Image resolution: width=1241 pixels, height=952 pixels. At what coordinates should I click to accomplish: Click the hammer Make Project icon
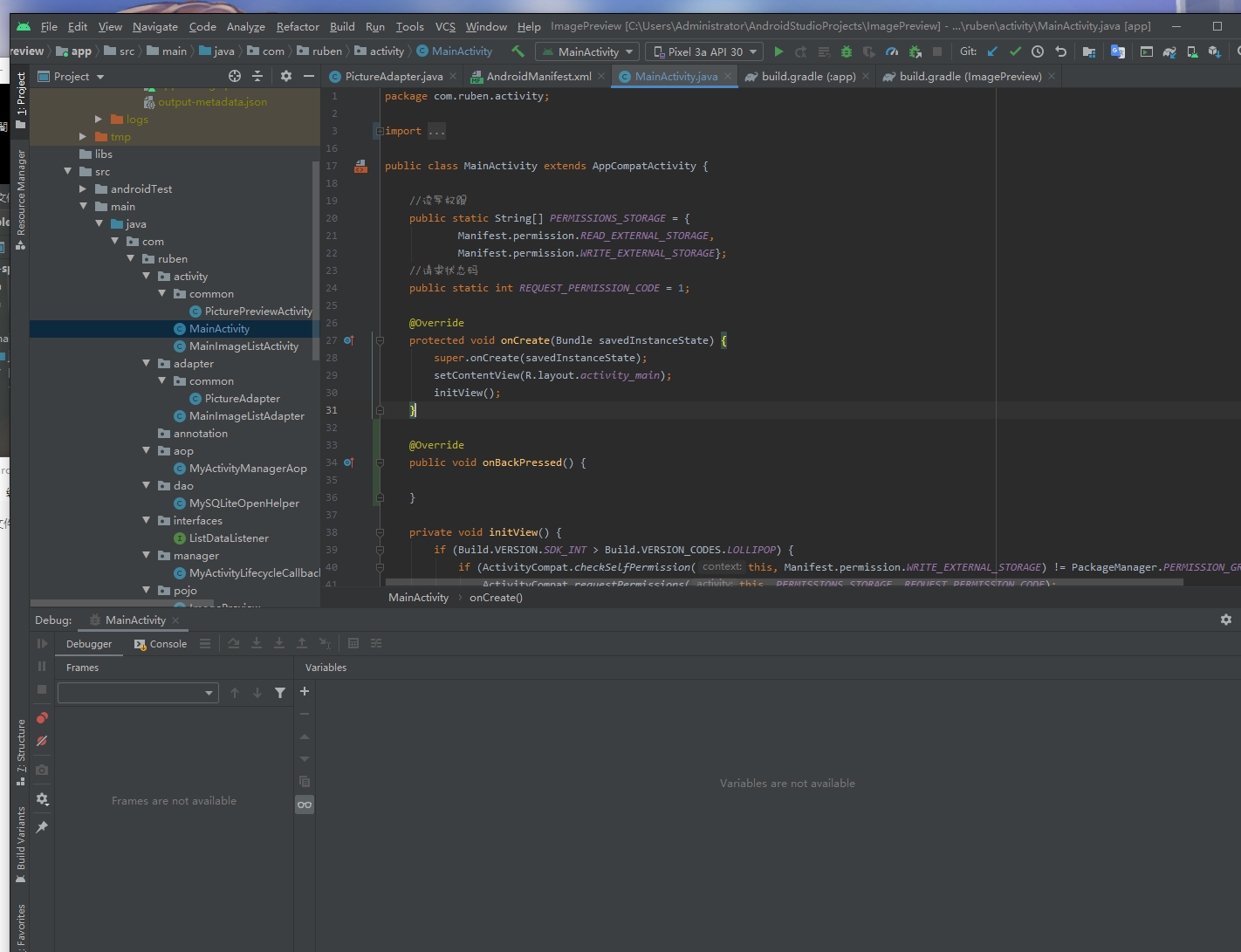coord(518,51)
